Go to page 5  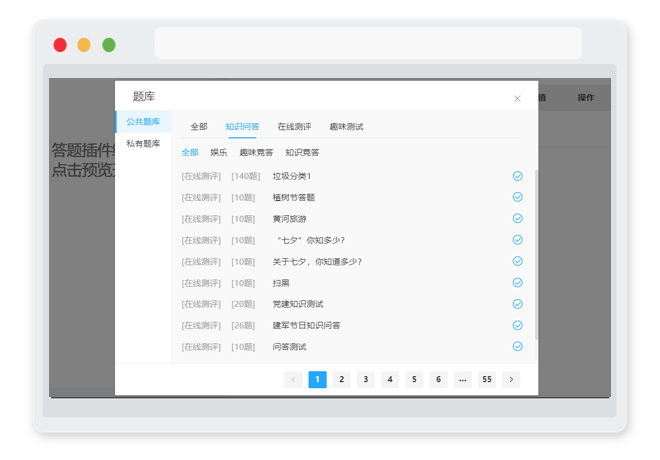[414, 379]
